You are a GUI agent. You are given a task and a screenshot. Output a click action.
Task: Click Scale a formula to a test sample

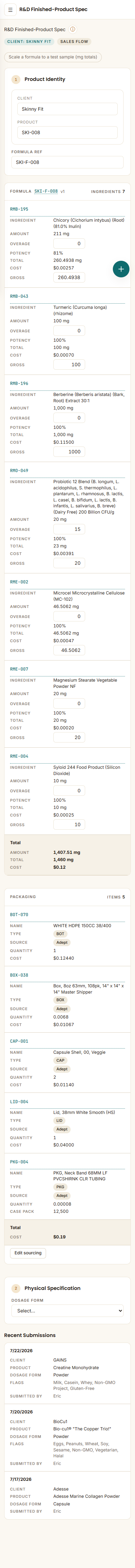(x=53, y=57)
